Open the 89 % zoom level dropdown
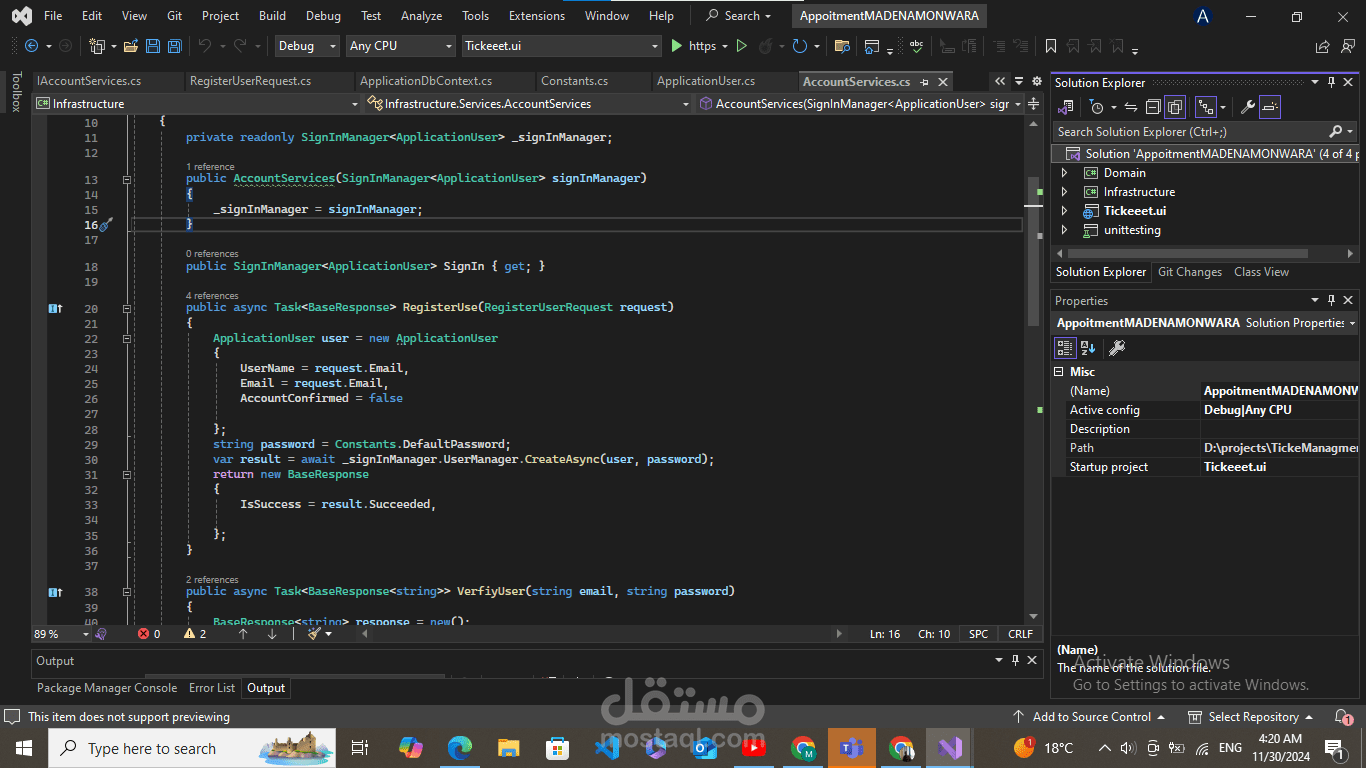This screenshot has width=1366, height=768. (x=62, y=634)
